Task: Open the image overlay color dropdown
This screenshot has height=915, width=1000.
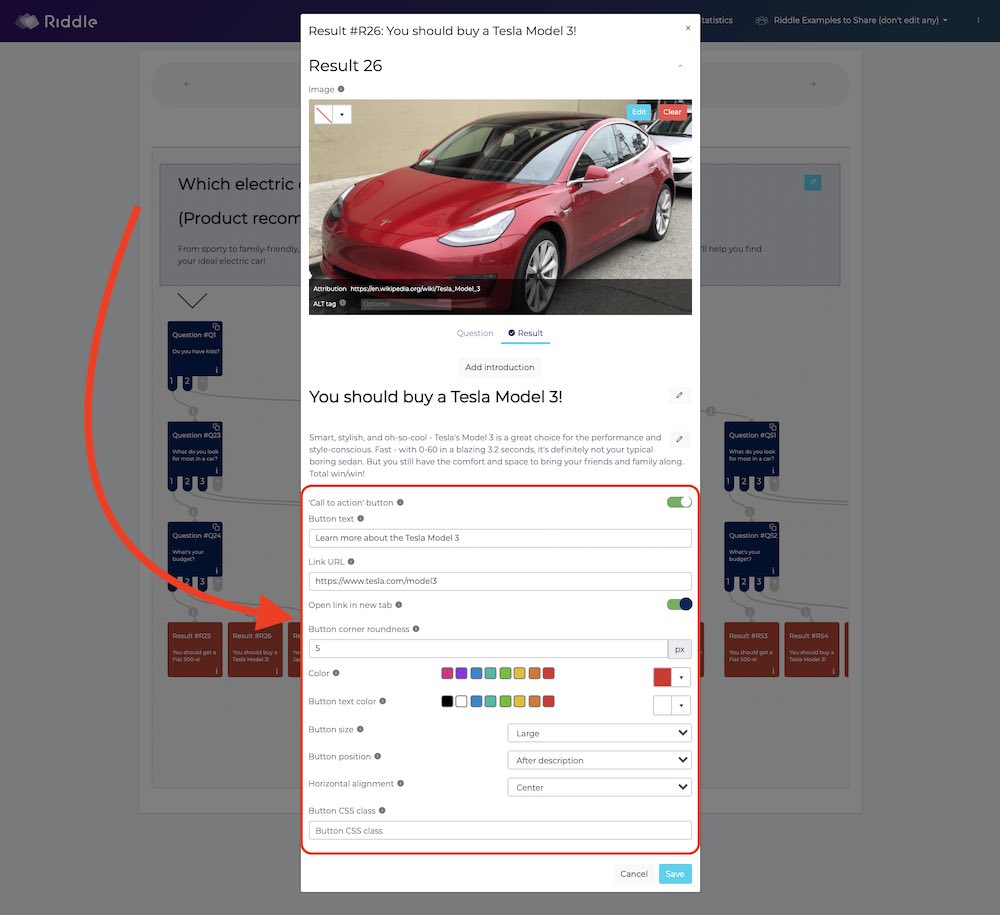Action: click(342, 114)
